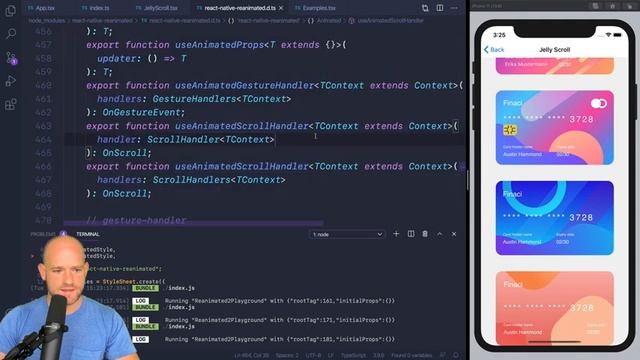Toggle the switch on the first Finaci card
Image resolution: width=640 pixels, height=360 pixels.
599,103
